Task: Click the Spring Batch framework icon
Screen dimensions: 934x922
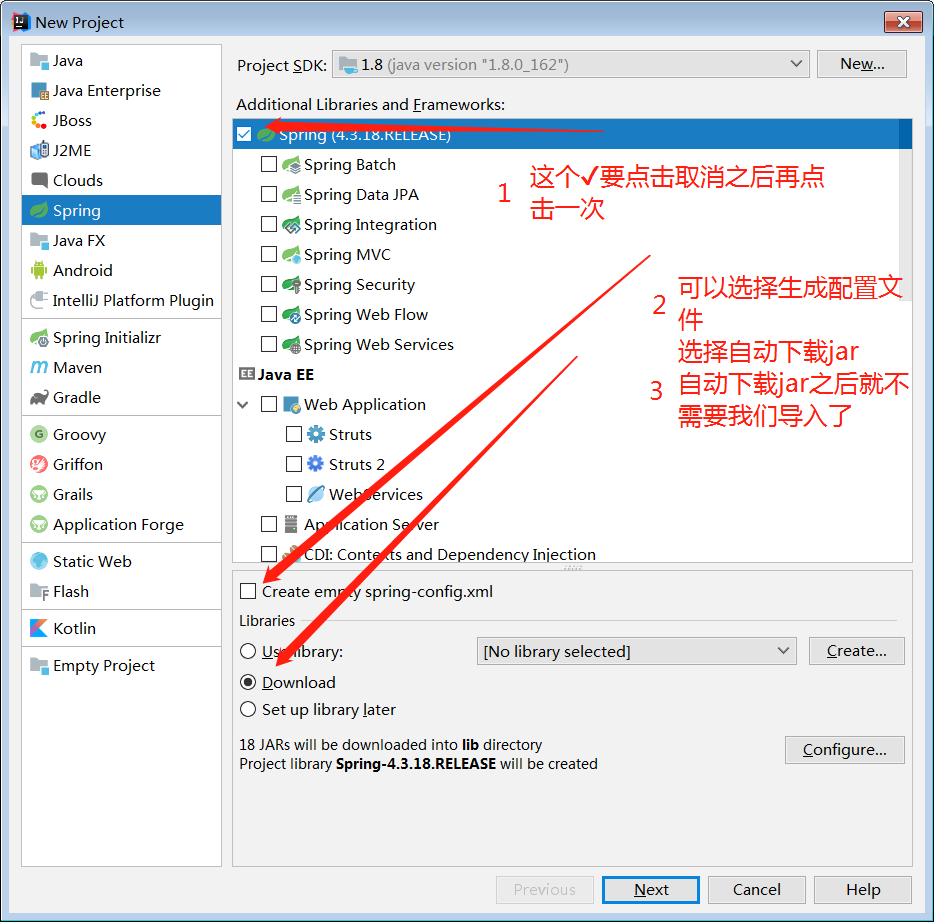Action: coord(291,165)
